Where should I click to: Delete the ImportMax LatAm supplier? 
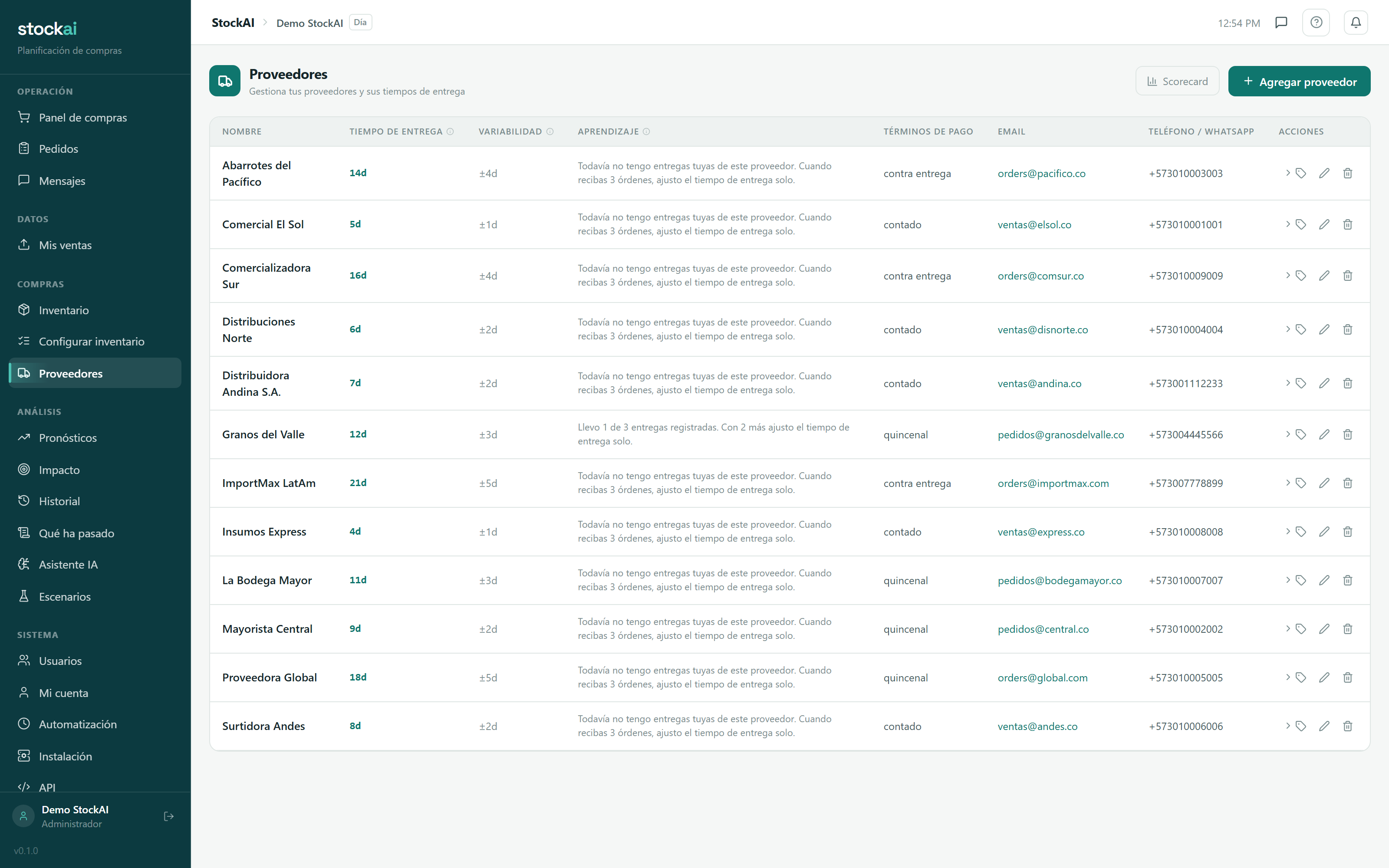[1348, 483]
